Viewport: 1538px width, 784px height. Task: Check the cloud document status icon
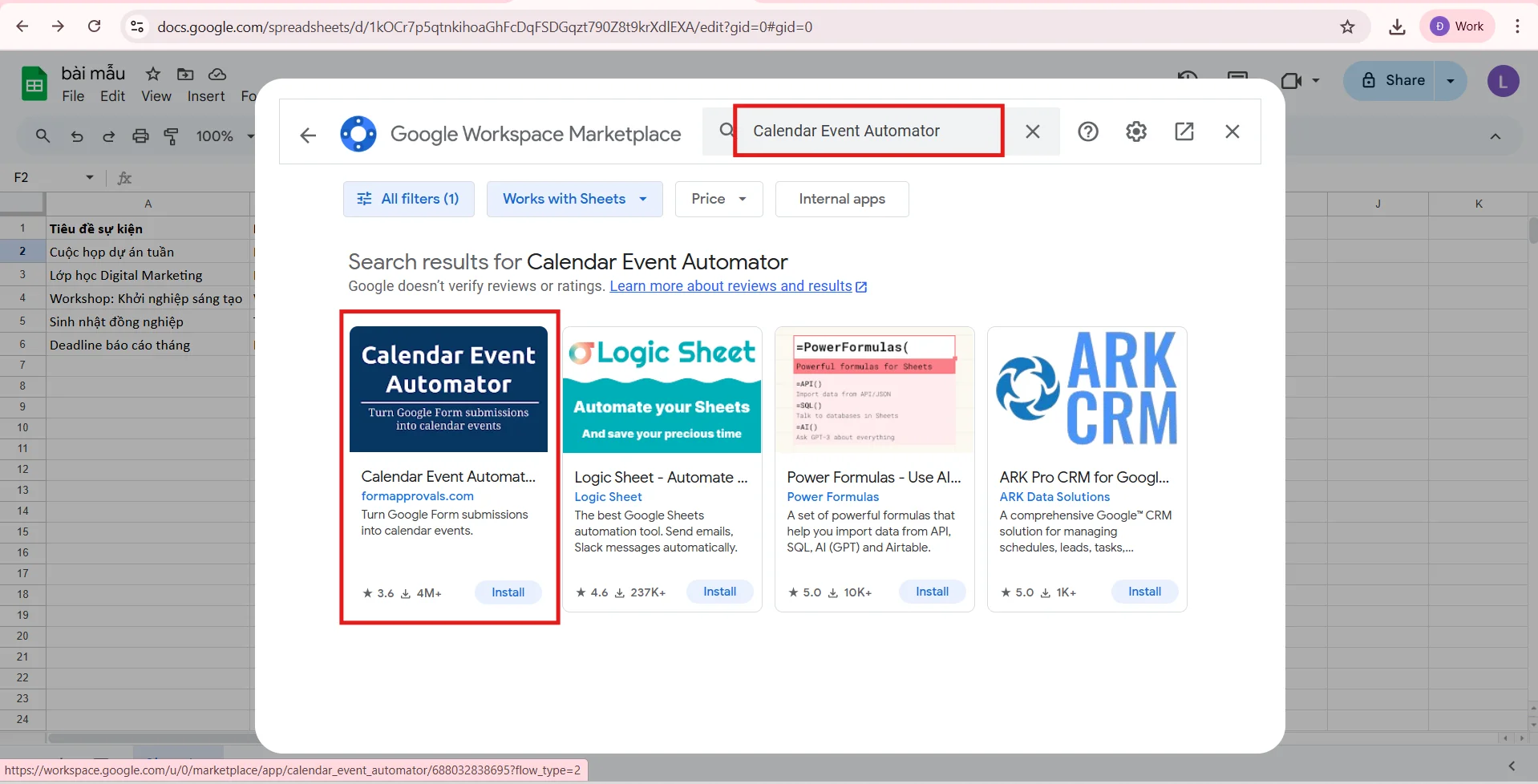click(217, 74)
